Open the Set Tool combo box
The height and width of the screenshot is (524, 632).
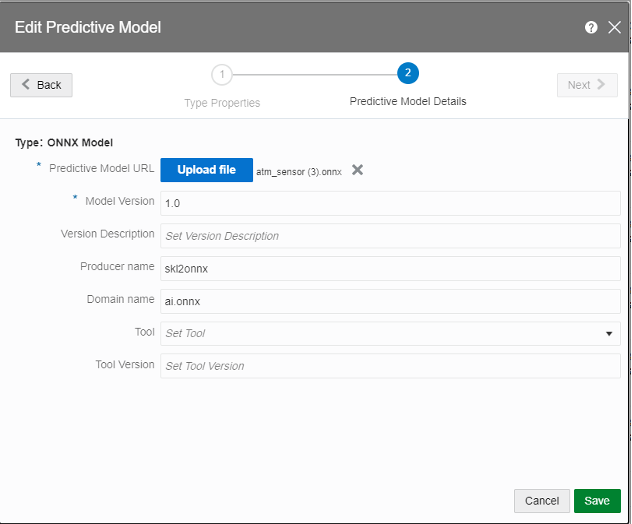380,333
